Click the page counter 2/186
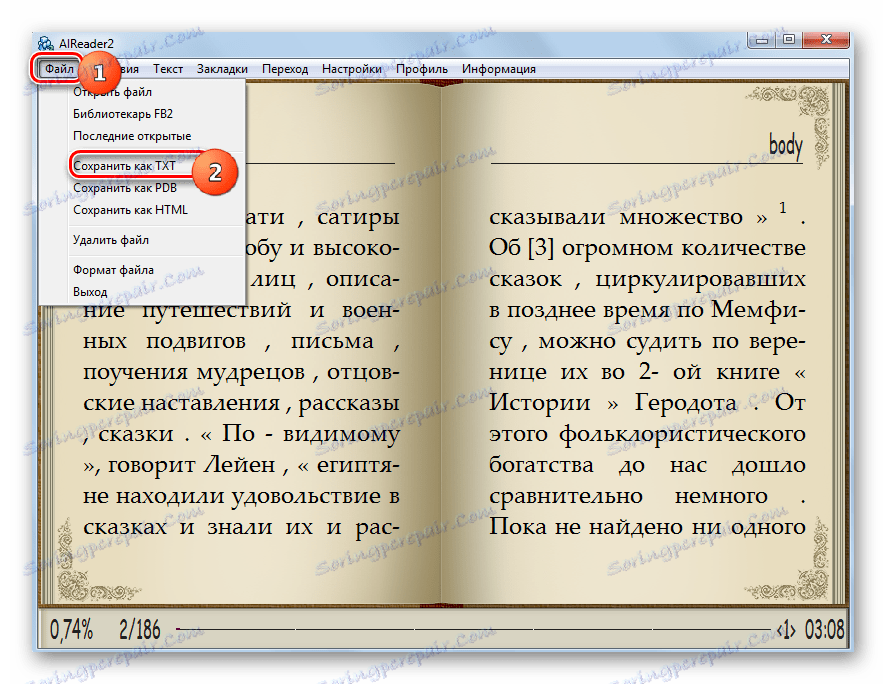The height and width of the screenshot is (684, 886). point(140,630)
